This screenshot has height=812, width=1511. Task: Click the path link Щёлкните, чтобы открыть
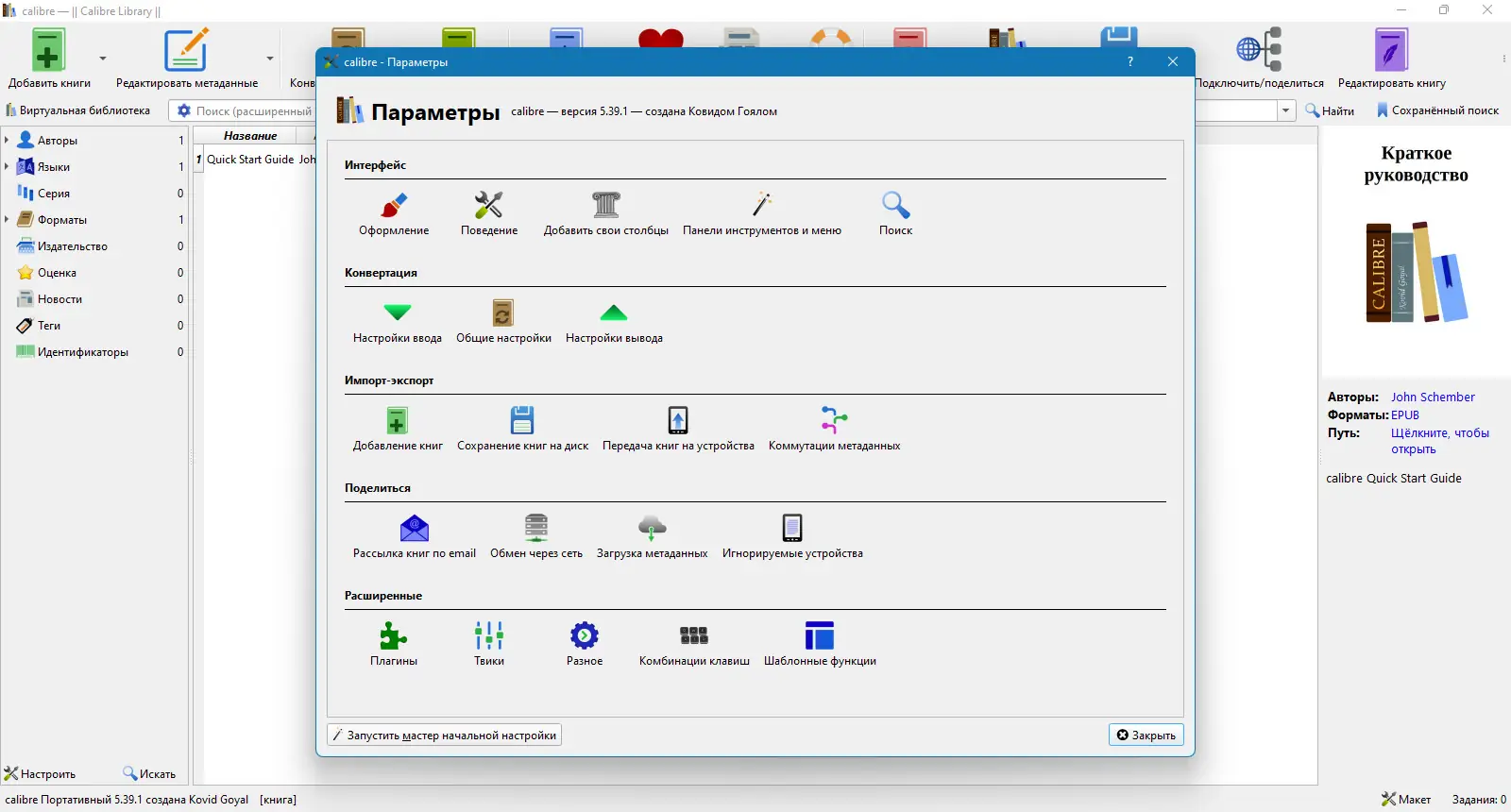coord(1439,441)
